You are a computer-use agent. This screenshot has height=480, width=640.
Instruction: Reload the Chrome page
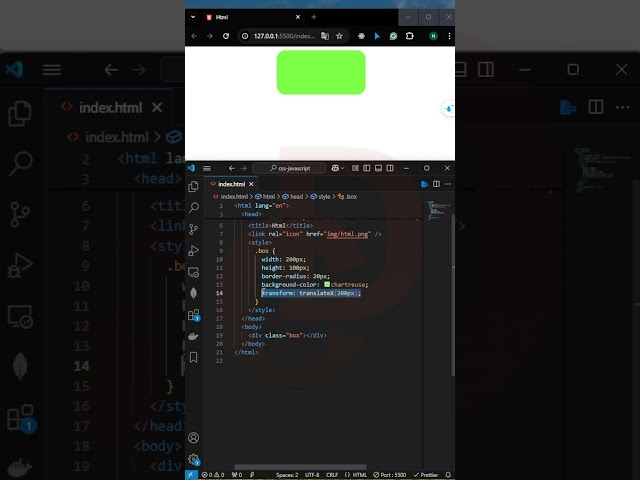tap(226, 36)
